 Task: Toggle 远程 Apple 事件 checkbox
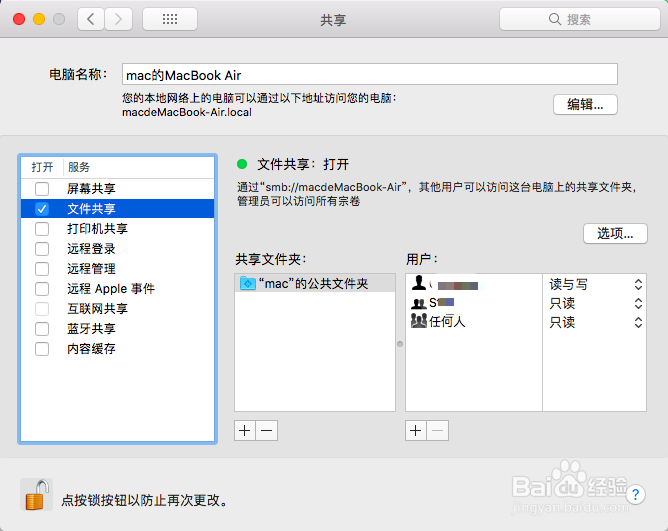[x=42, y=289]
